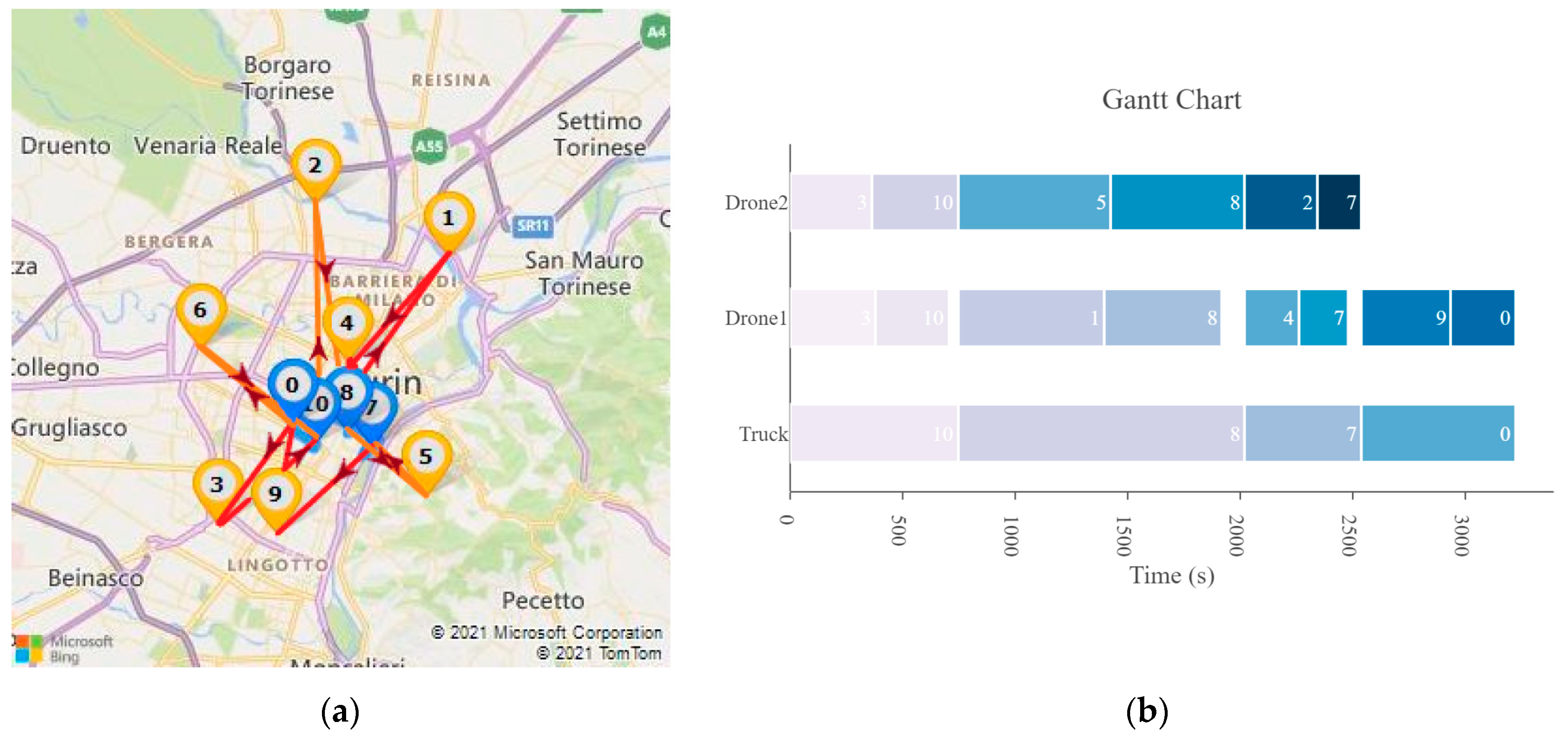
Task: Click the Drone1 segment labeled 3
Action: [832, 318]
